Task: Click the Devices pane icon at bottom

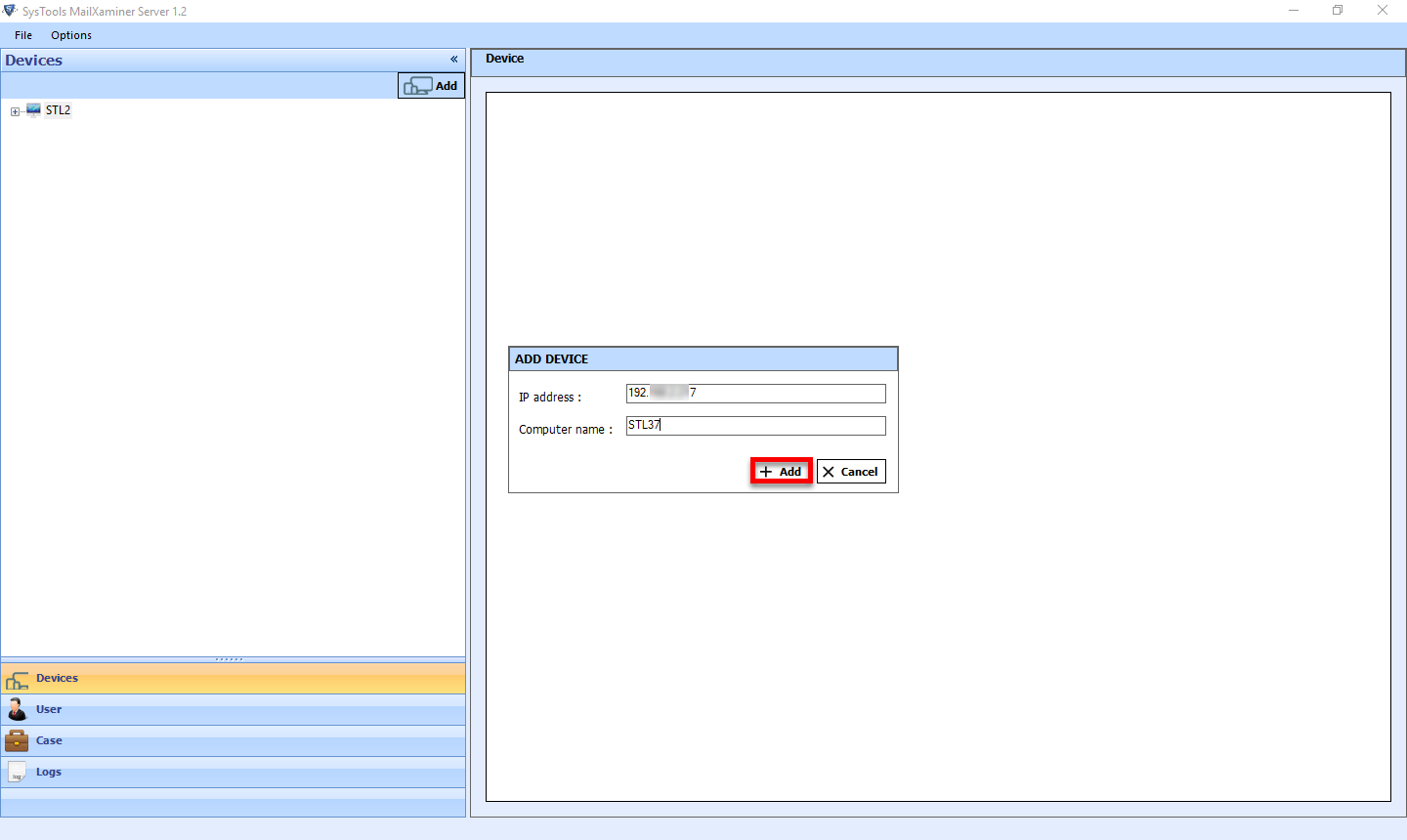Action: coord(17,681)
